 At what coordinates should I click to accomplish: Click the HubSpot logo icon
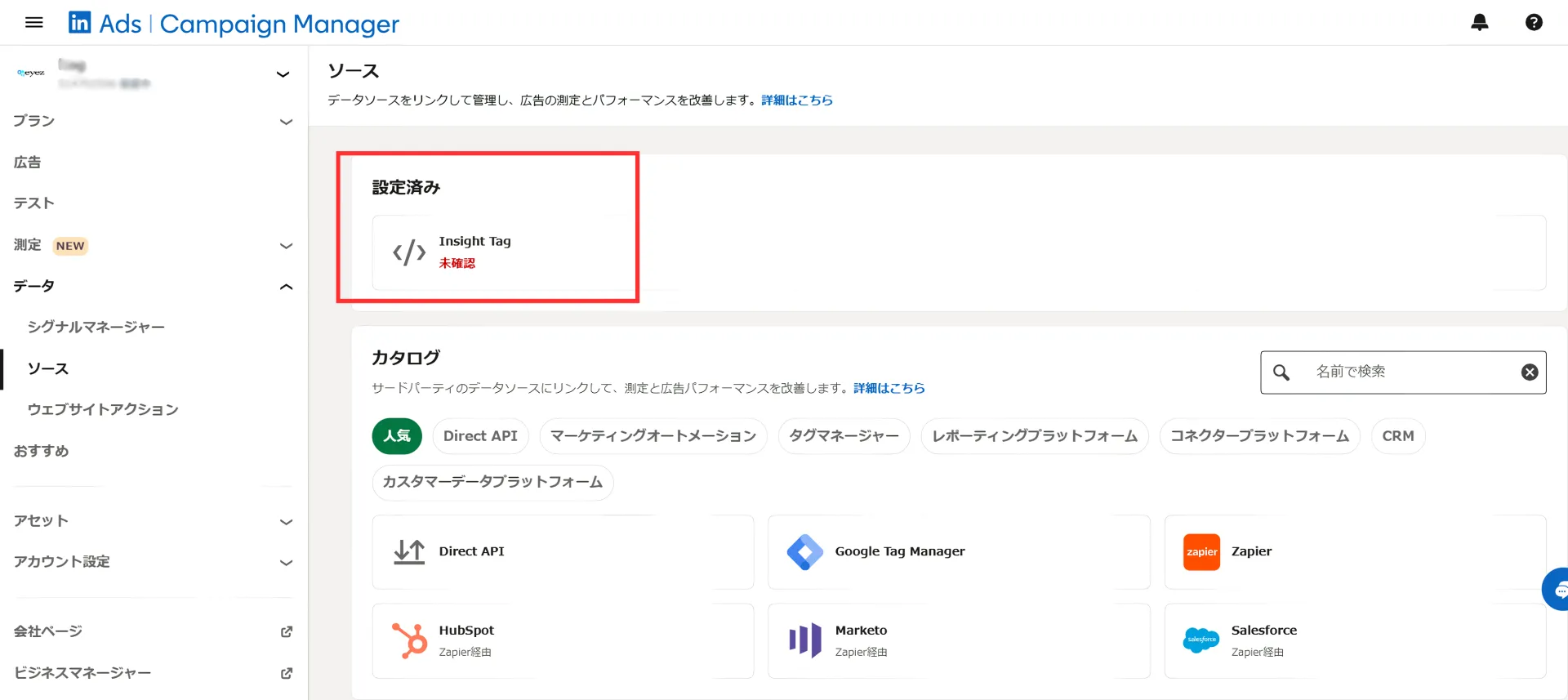click(409, 640)
